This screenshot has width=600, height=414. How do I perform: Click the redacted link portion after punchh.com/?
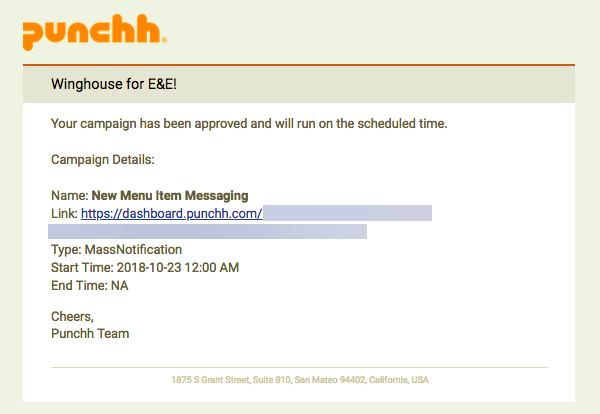point(347,213)
